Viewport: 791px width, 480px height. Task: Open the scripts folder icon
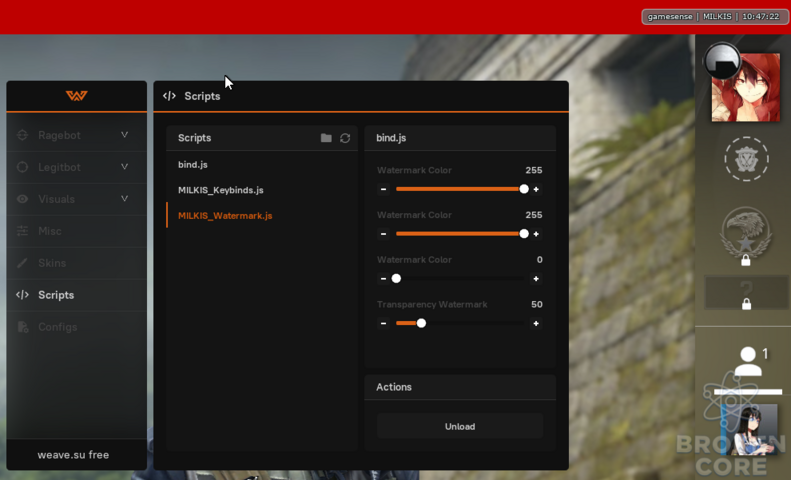[326, 138]
